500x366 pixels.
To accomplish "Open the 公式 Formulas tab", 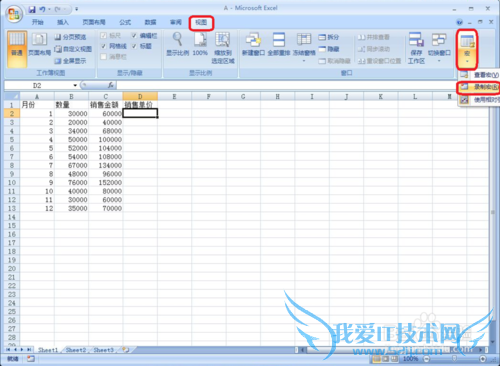I will (x=125, y=22).
